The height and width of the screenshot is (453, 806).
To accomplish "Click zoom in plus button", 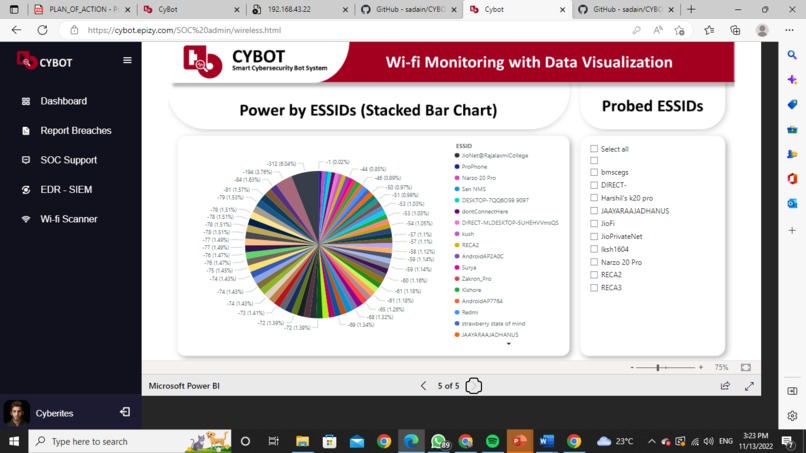I will tap(701, 367).
